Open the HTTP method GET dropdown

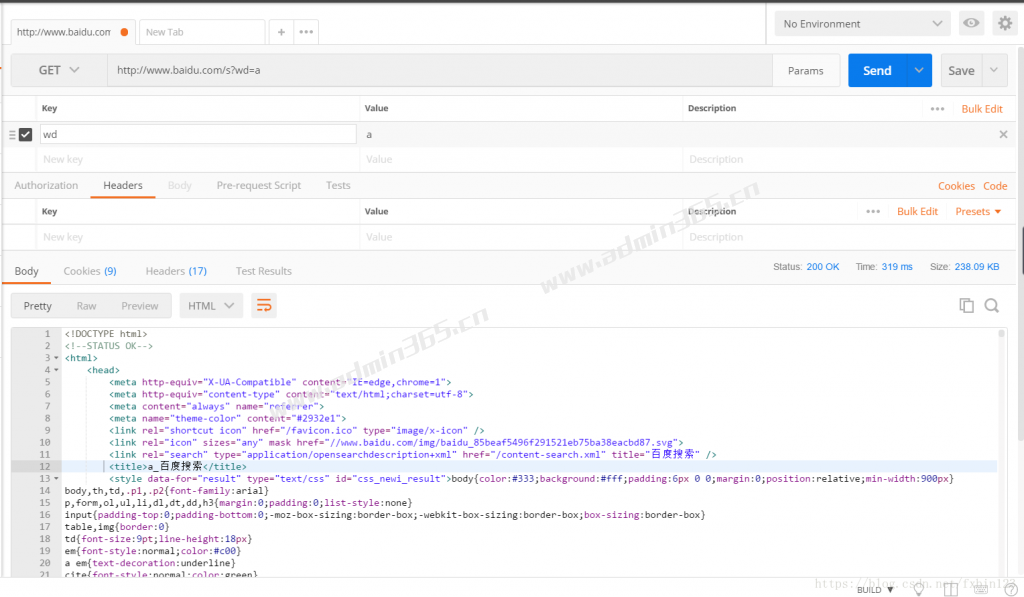59,71
